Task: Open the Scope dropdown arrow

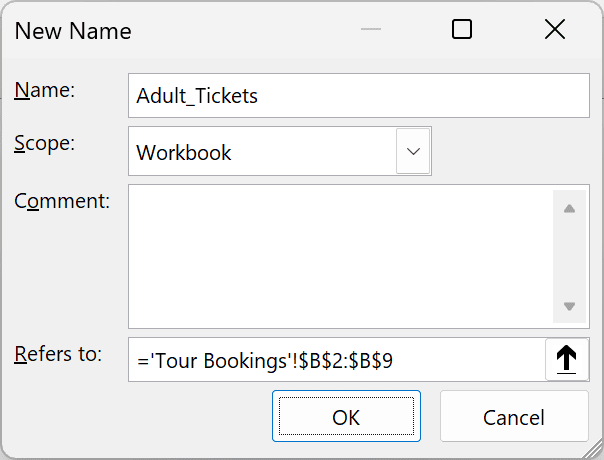Action: tap(413, 151)
